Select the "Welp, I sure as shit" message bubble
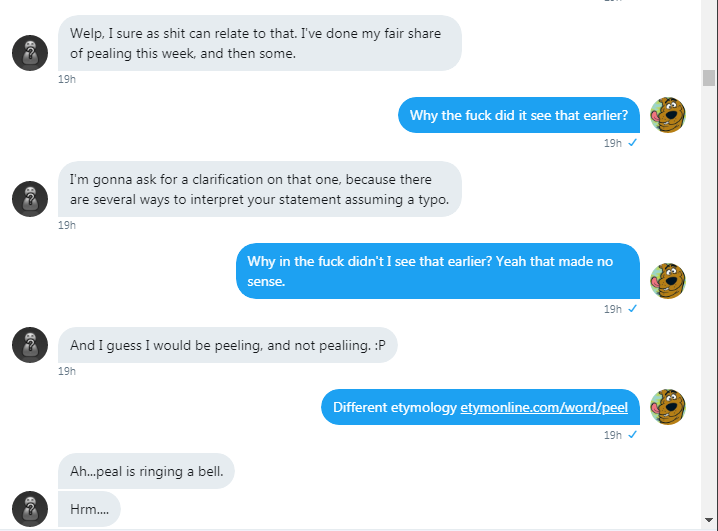The image size is (718, 531). pos(259,43)
